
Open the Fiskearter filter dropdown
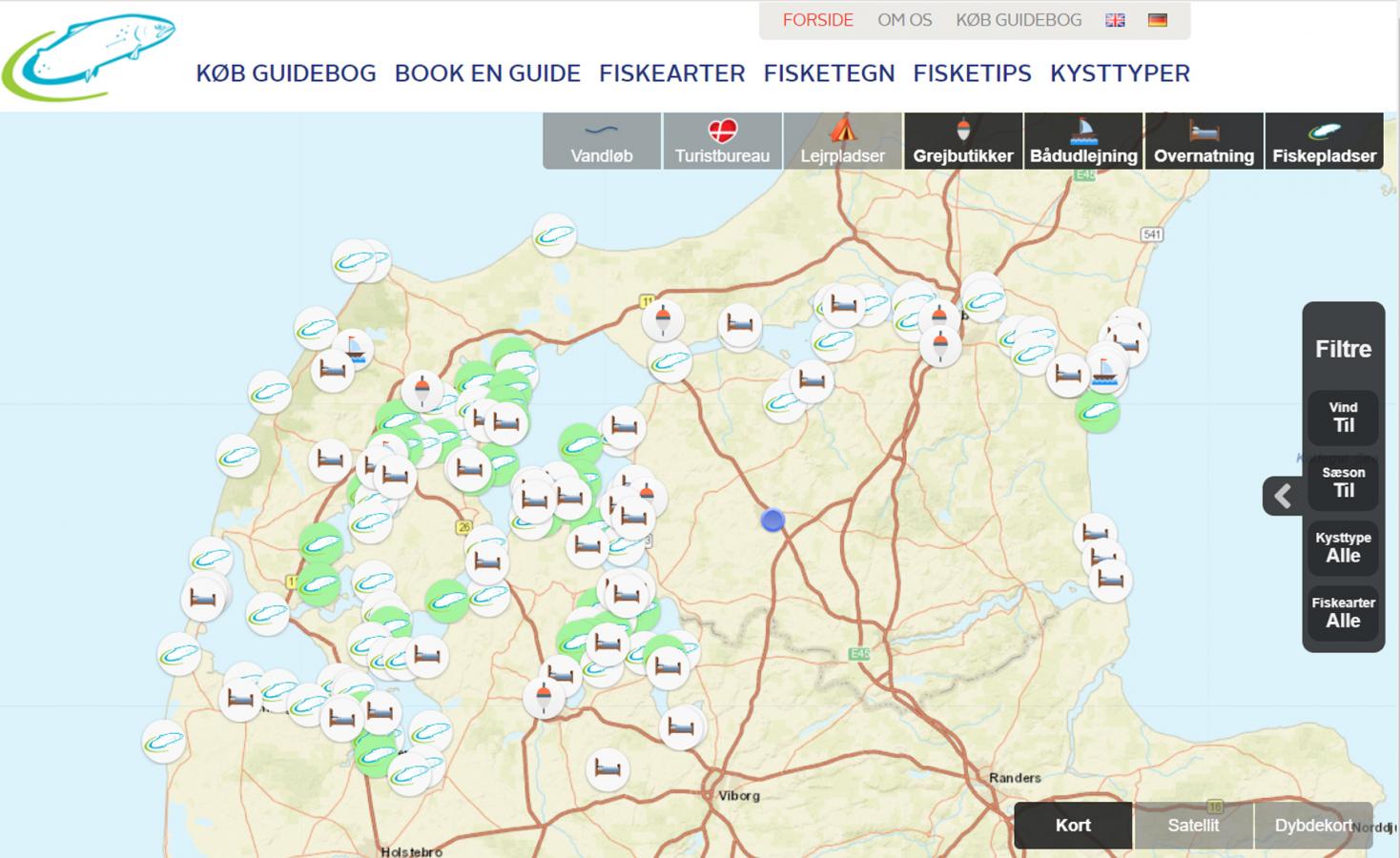(1343, 612)
